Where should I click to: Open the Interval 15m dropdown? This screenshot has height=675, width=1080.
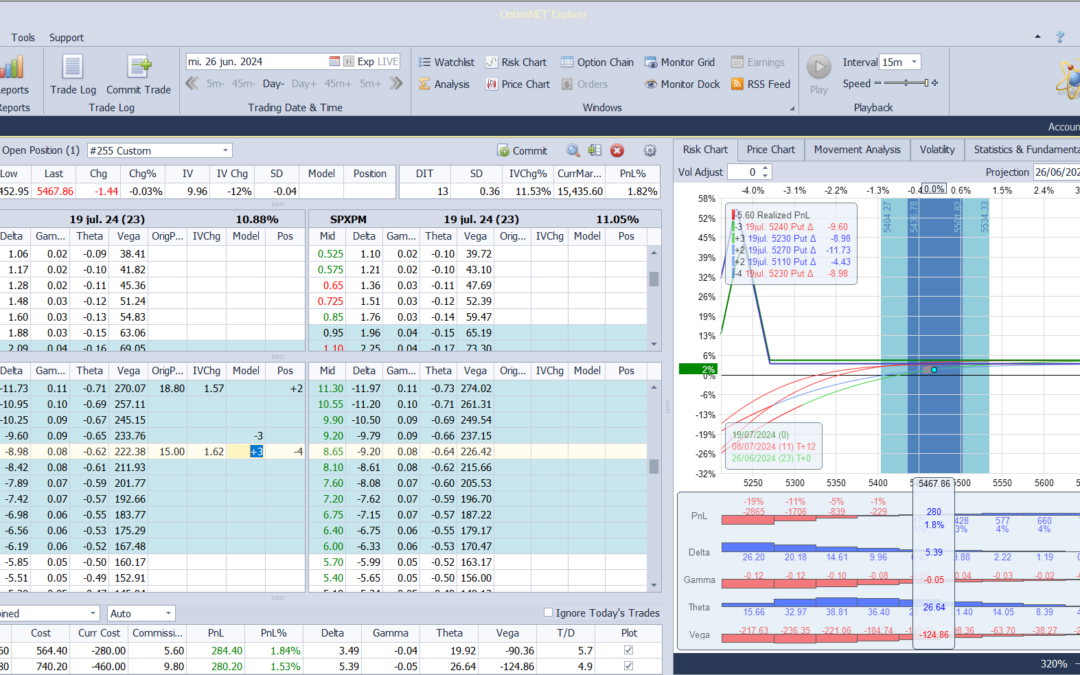(x=913, y=62)
